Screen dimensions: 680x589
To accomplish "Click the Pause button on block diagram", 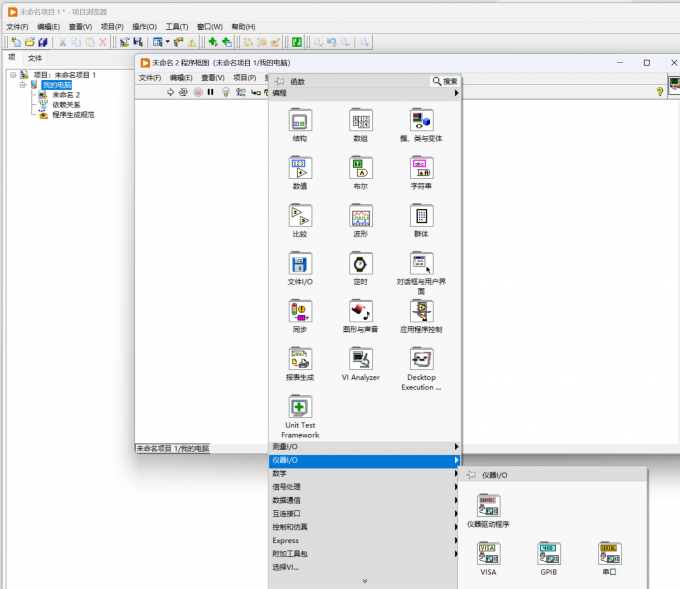I will click(211, 92).
